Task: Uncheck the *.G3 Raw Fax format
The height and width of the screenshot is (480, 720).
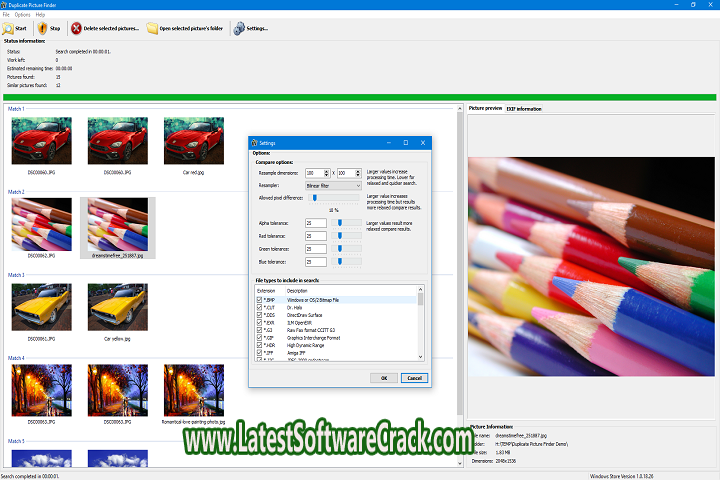Action: pyautogui.click(x=259, y=330)
